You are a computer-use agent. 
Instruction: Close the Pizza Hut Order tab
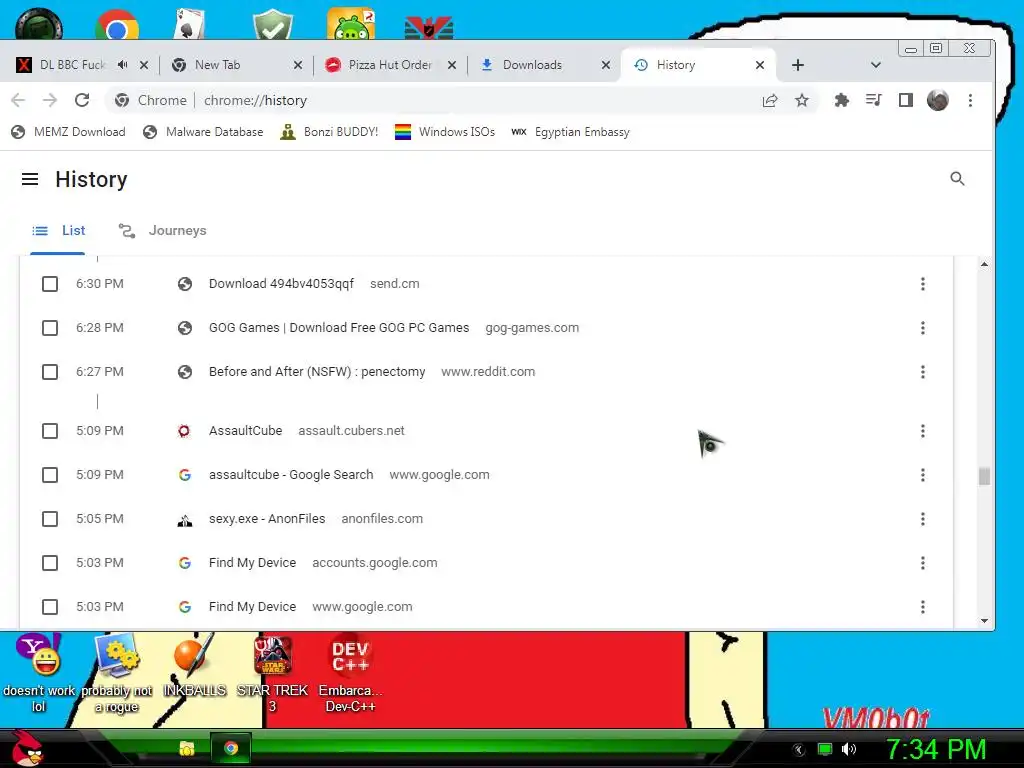[x=451, y=65]
